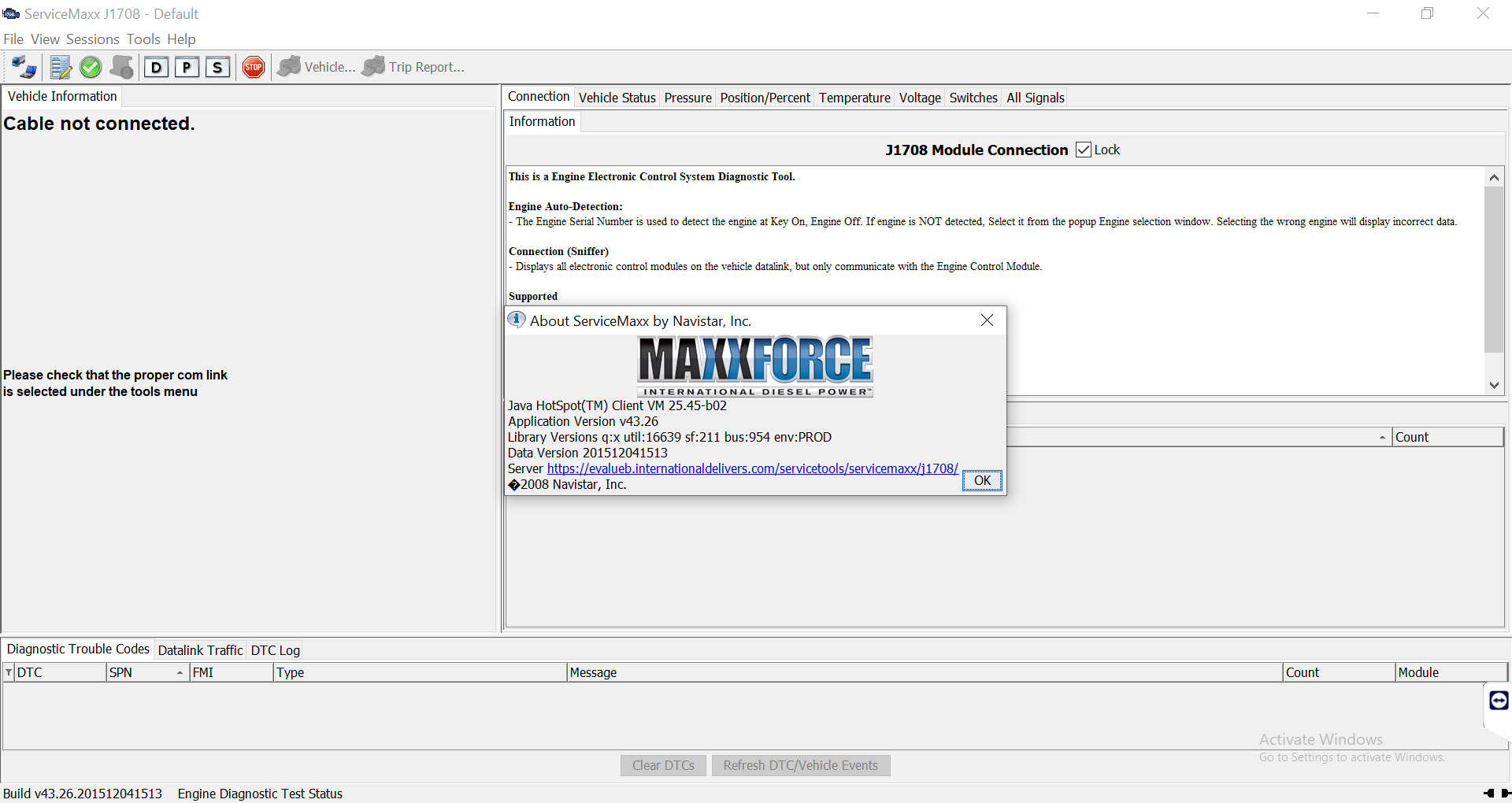Image resolution: width=1512 pixels, height=803 pixels.
Task: Select the Vehicle Information tab
Action: pos(62,96)
